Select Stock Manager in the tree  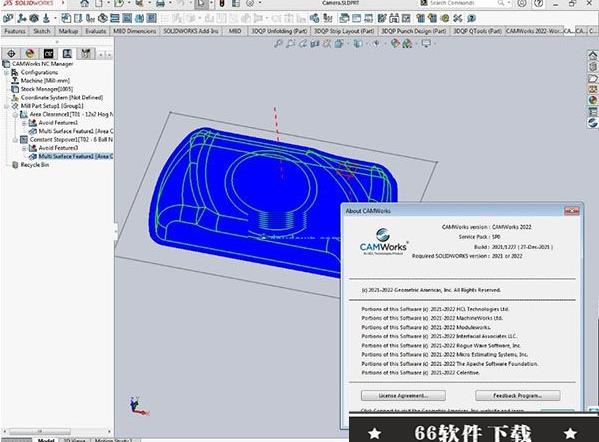[47, 89]
